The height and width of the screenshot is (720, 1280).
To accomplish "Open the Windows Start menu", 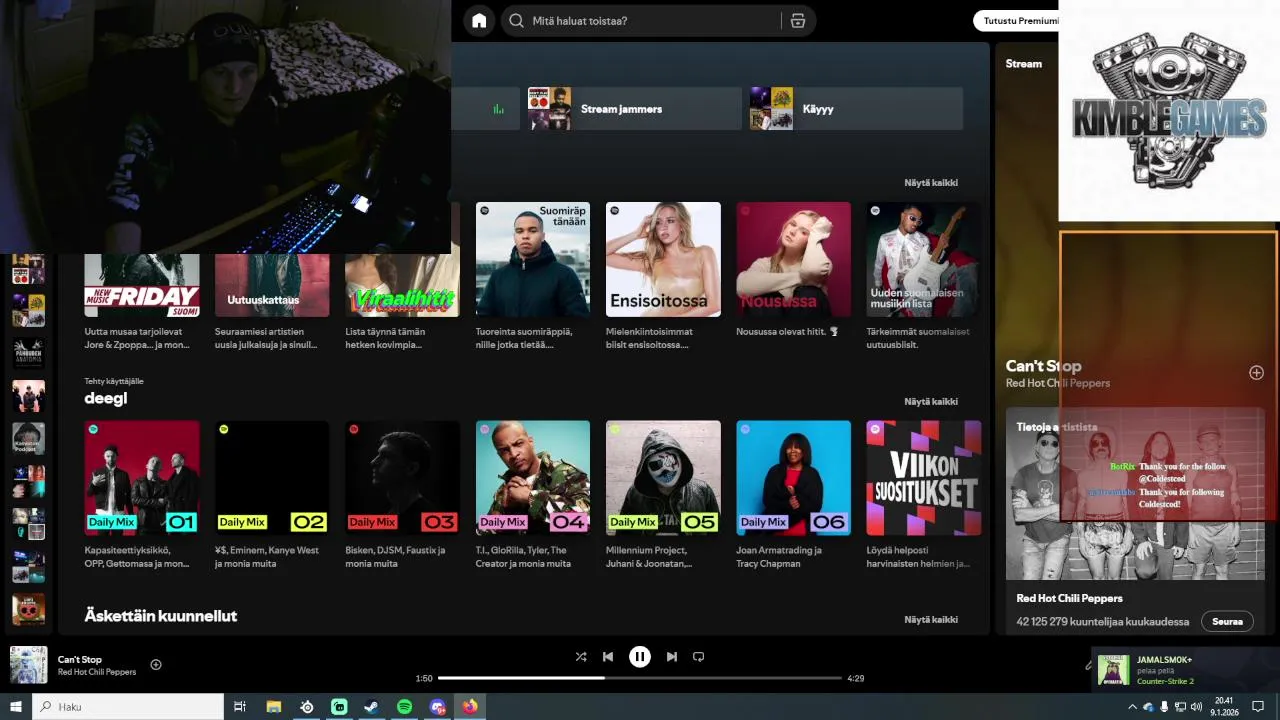I will [x=15, y=706].
